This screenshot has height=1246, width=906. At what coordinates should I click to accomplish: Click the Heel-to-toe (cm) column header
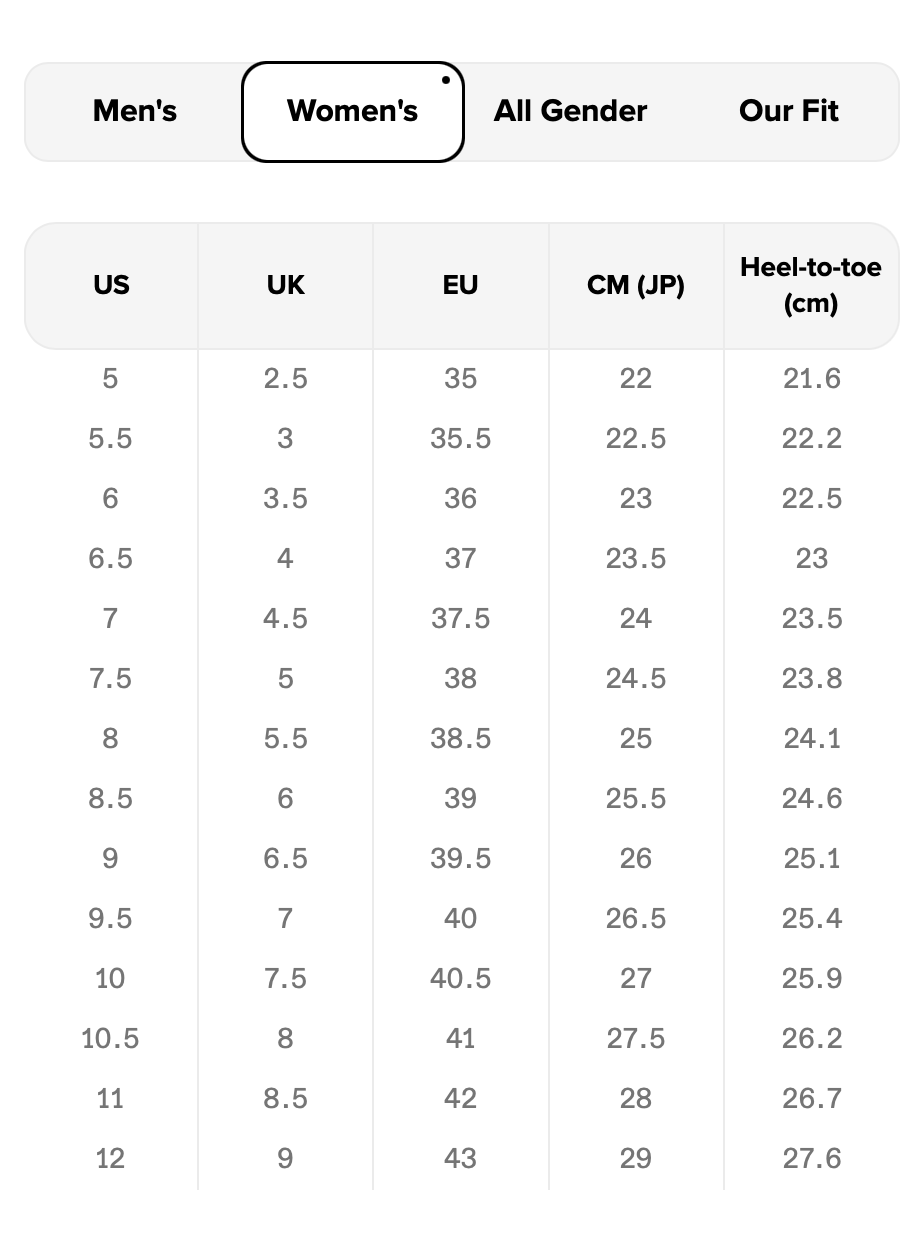point(811,285)
